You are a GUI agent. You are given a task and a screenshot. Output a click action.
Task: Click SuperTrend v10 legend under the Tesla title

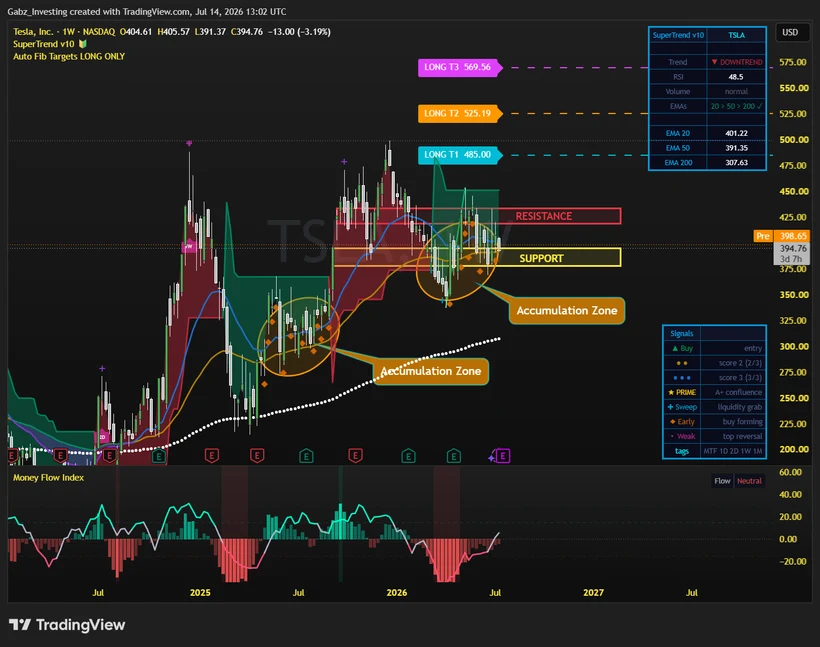tap(44, 44)
